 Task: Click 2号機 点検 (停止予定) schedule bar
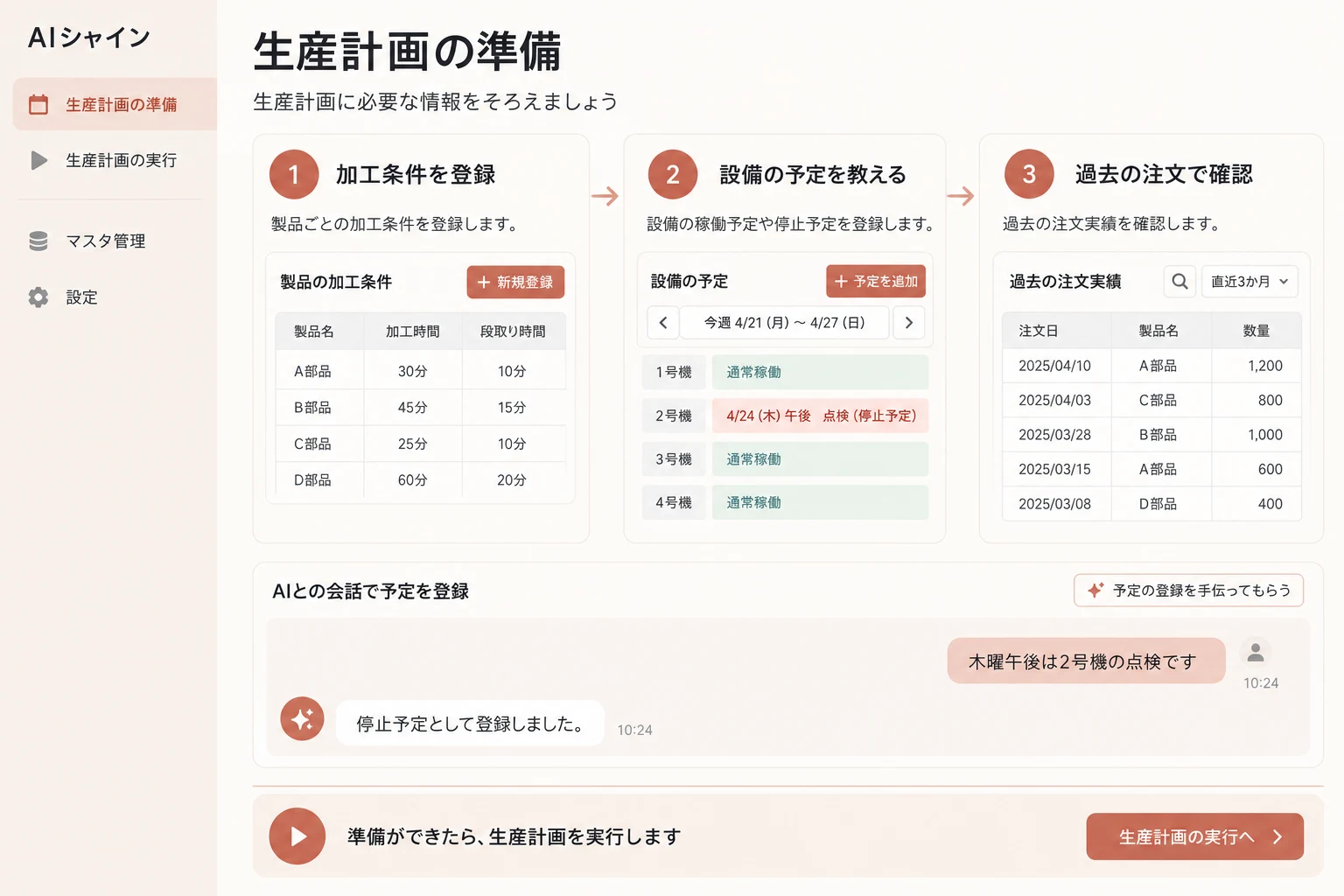click(x=820, y=416)
